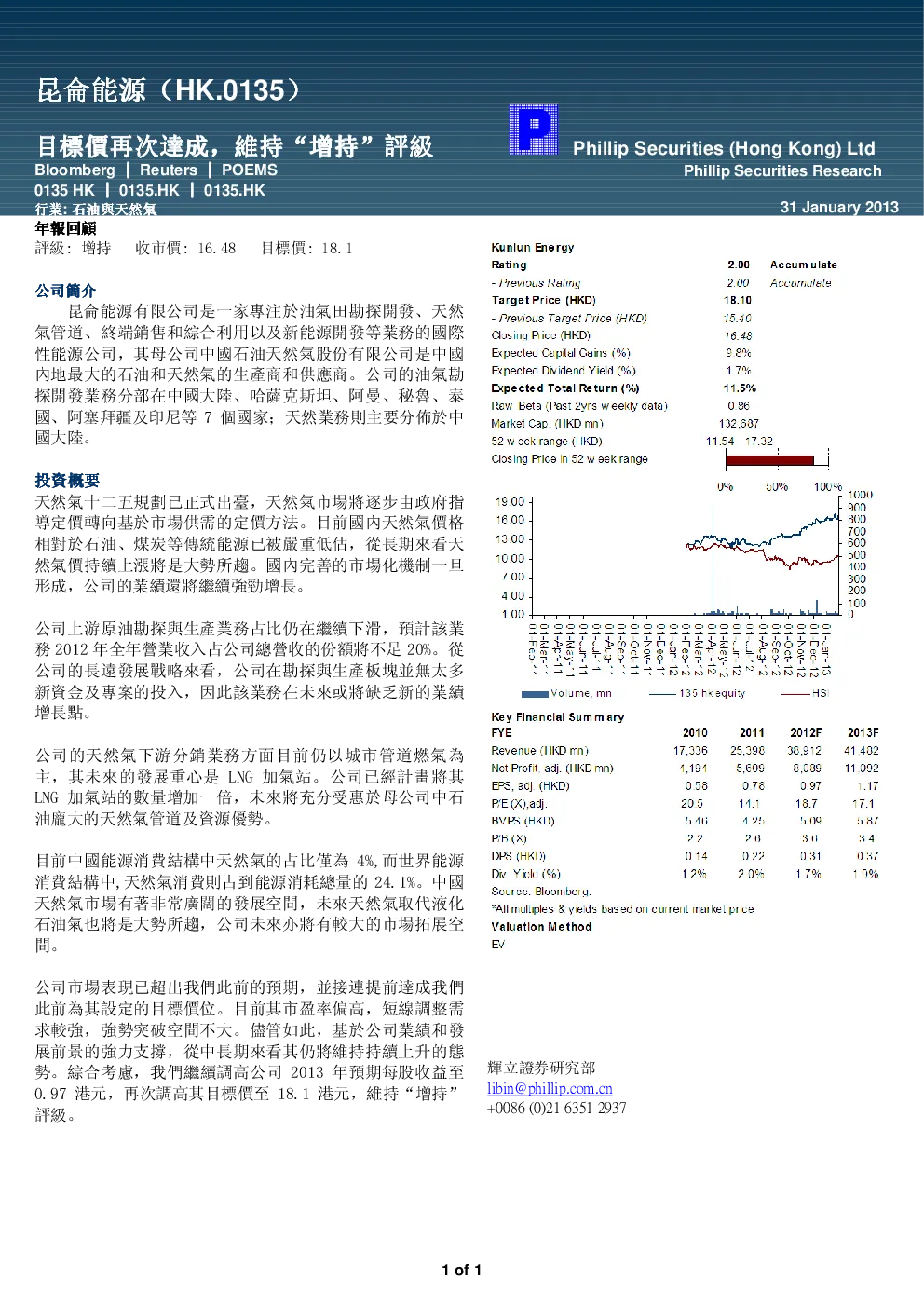This screenshot has height=1307, width=924.
Task: Click the headline 目標價再次達成，維持“增持”評級
Action: point(235,146)
